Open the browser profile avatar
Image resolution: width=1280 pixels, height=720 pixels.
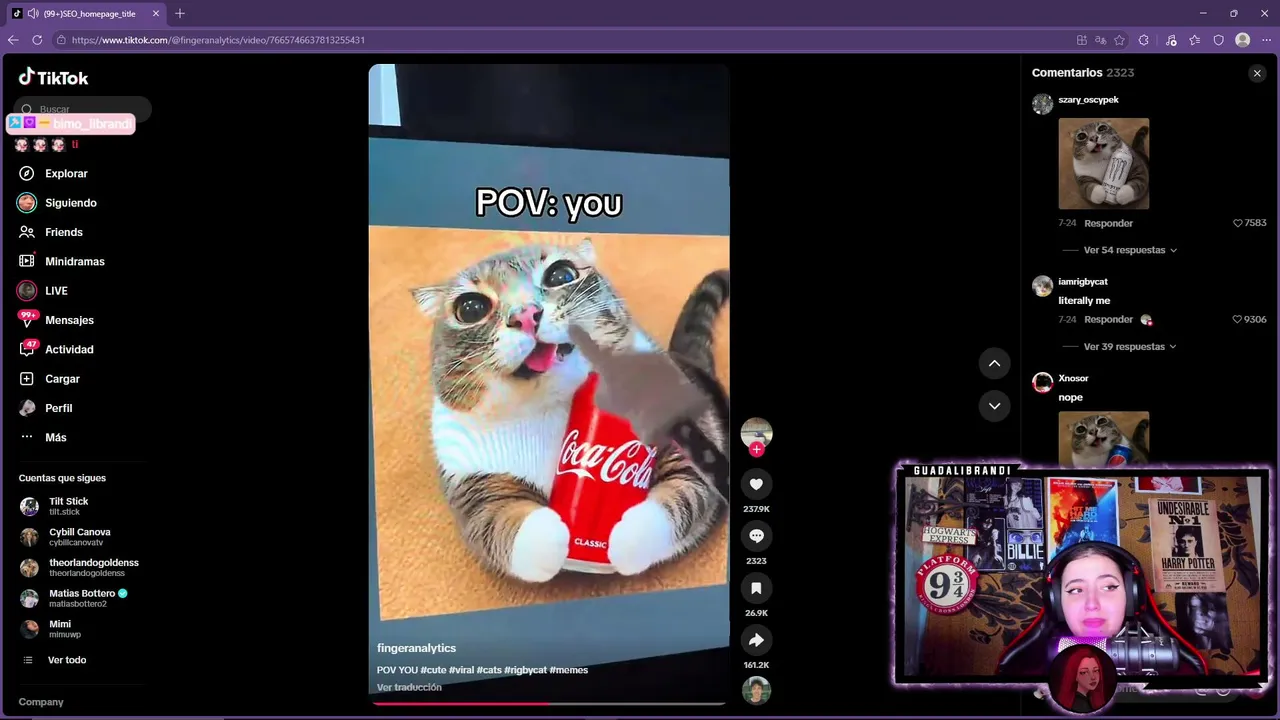pyautogui.click(x=1243, y=40)
